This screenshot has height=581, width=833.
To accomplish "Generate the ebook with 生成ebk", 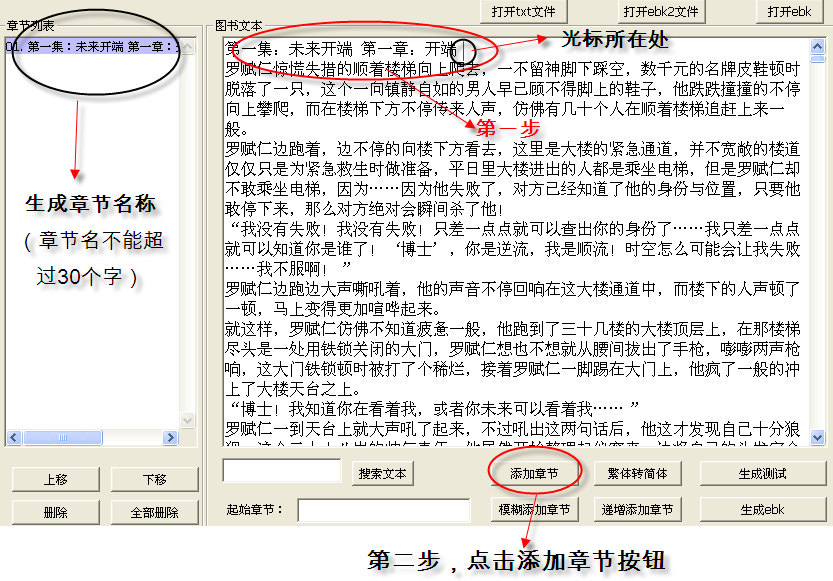I will click(x=762, y=510).
